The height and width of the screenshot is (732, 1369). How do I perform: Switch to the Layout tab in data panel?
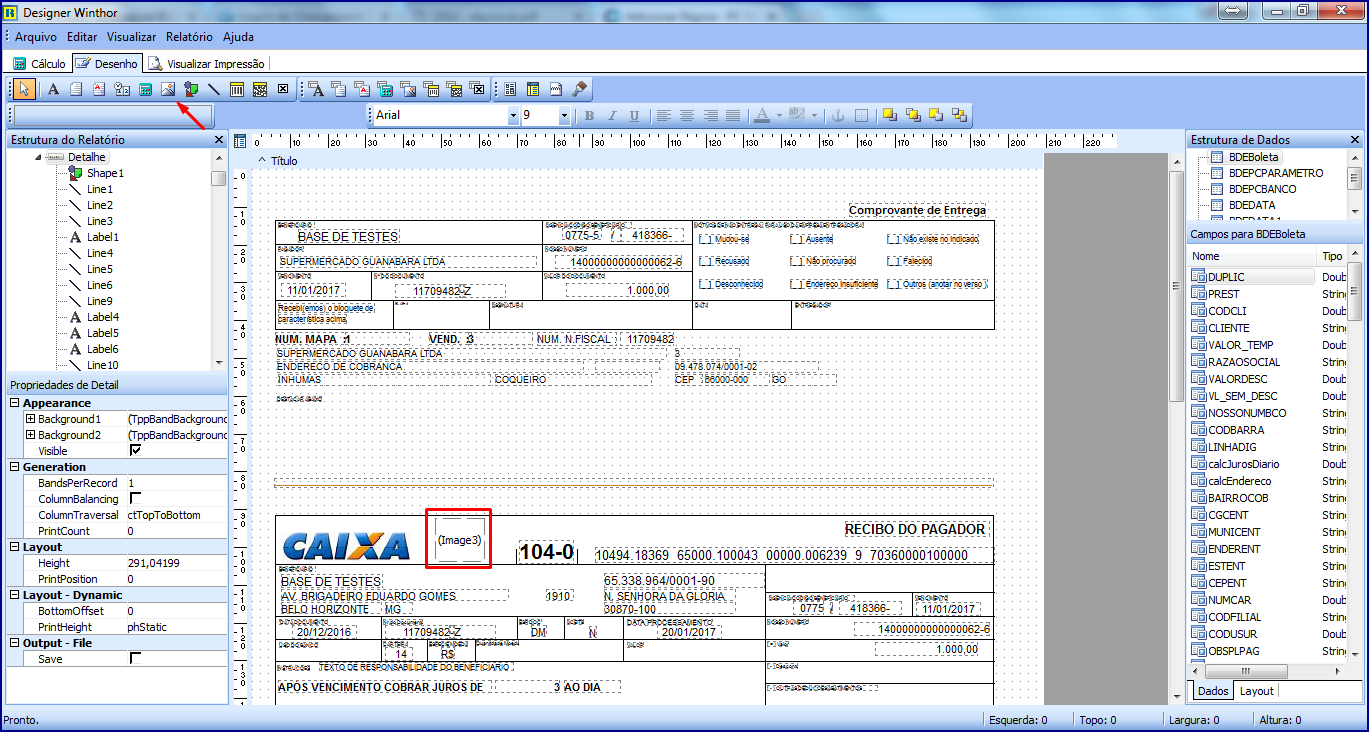[1256, 691]
